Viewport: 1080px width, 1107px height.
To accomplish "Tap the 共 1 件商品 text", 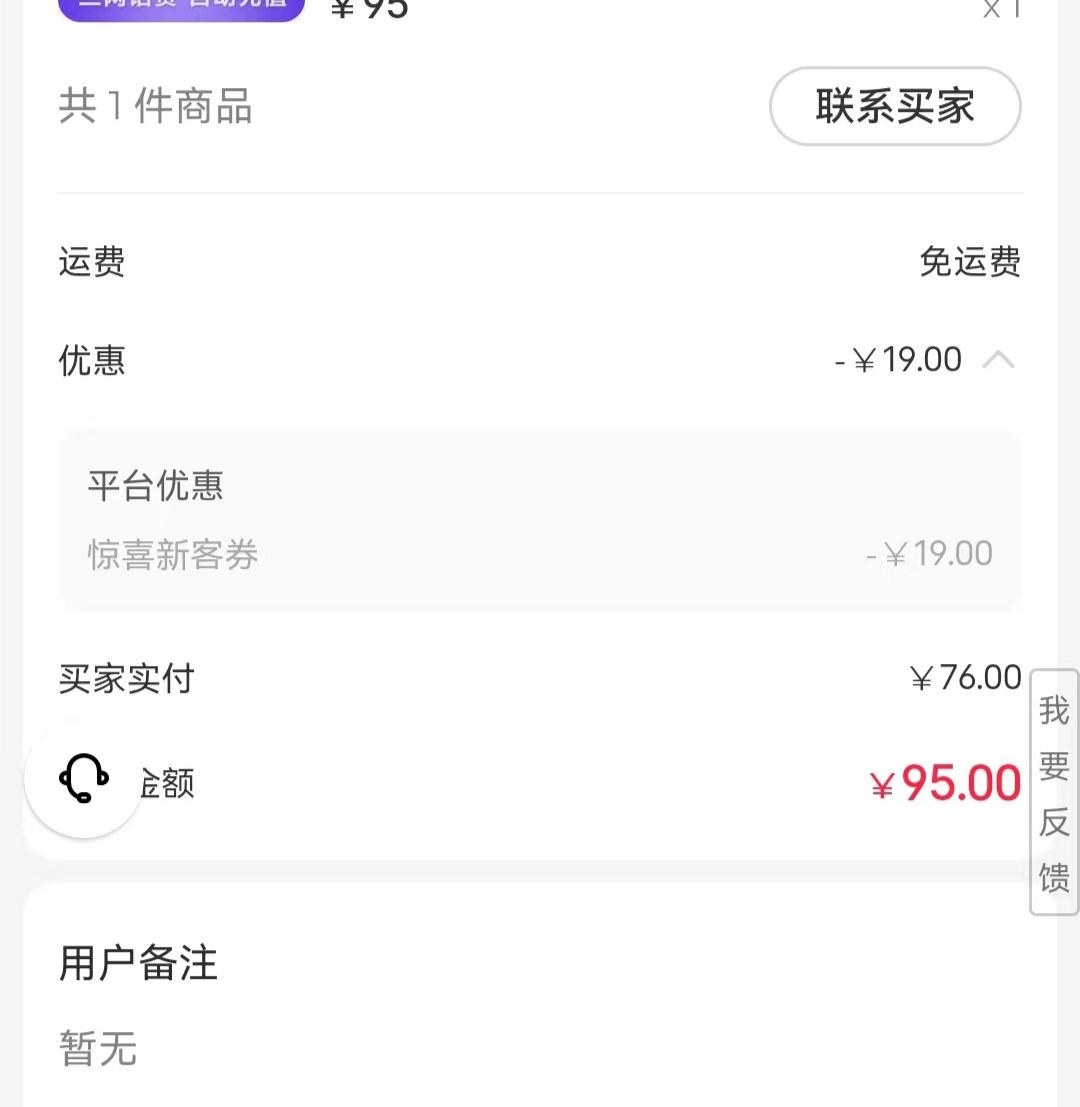I will click(155, 107).
